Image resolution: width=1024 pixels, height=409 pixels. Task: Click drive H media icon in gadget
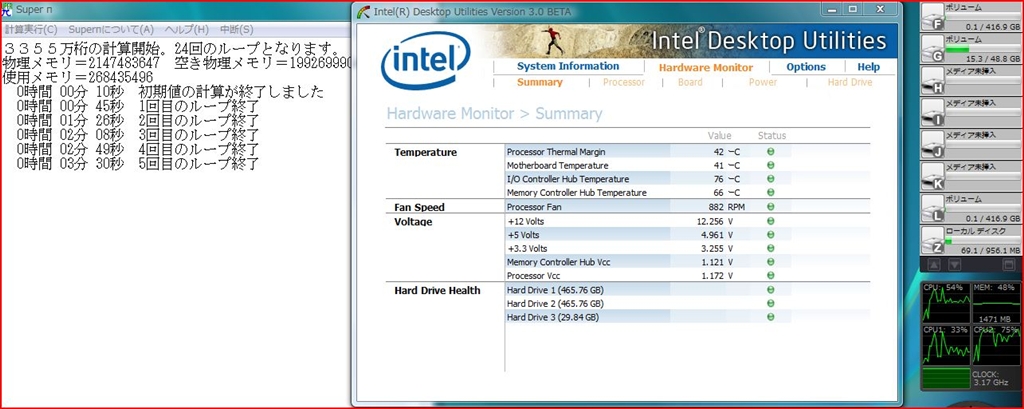933,81
